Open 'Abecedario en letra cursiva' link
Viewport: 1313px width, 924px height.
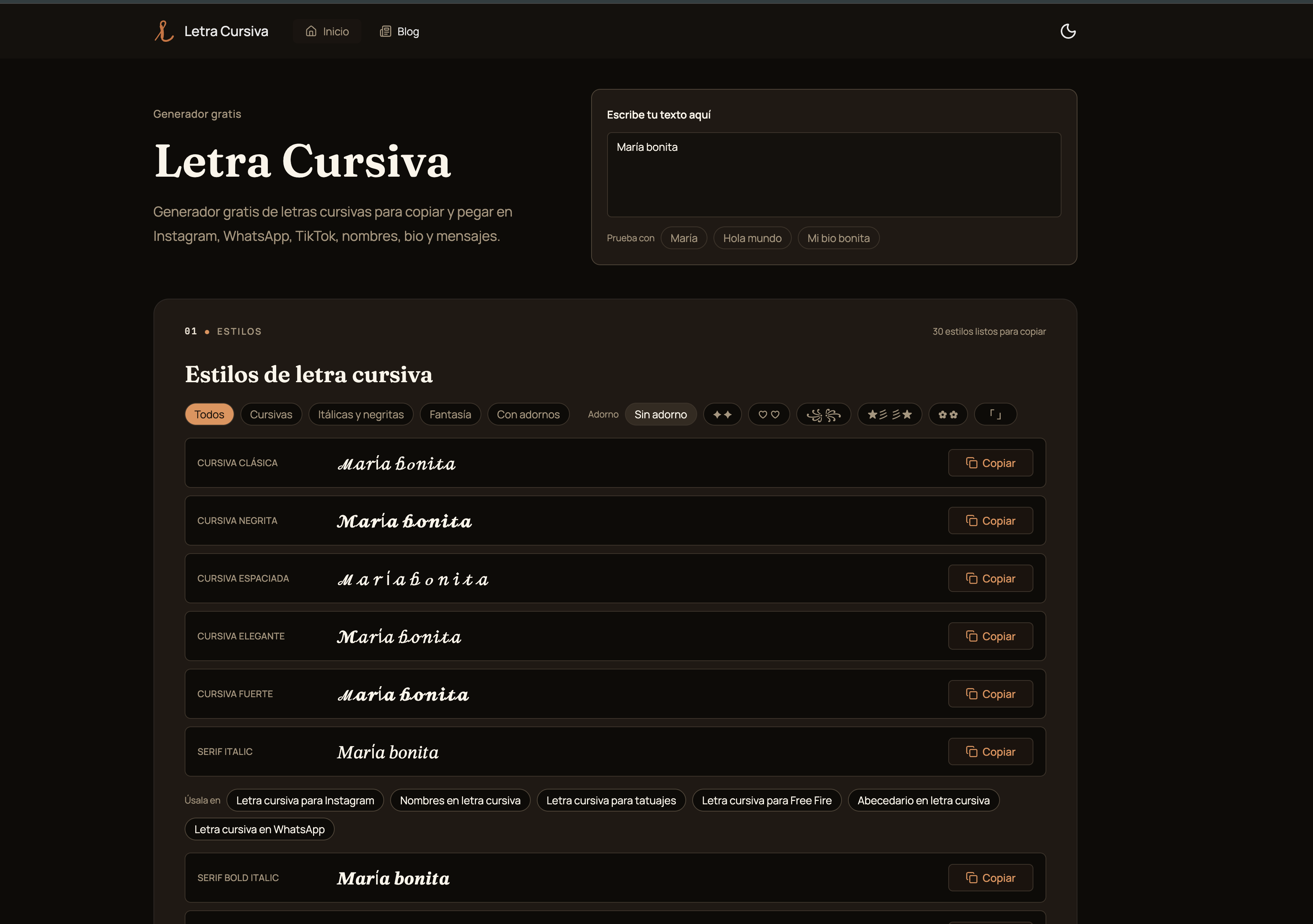tap(924, 801)
